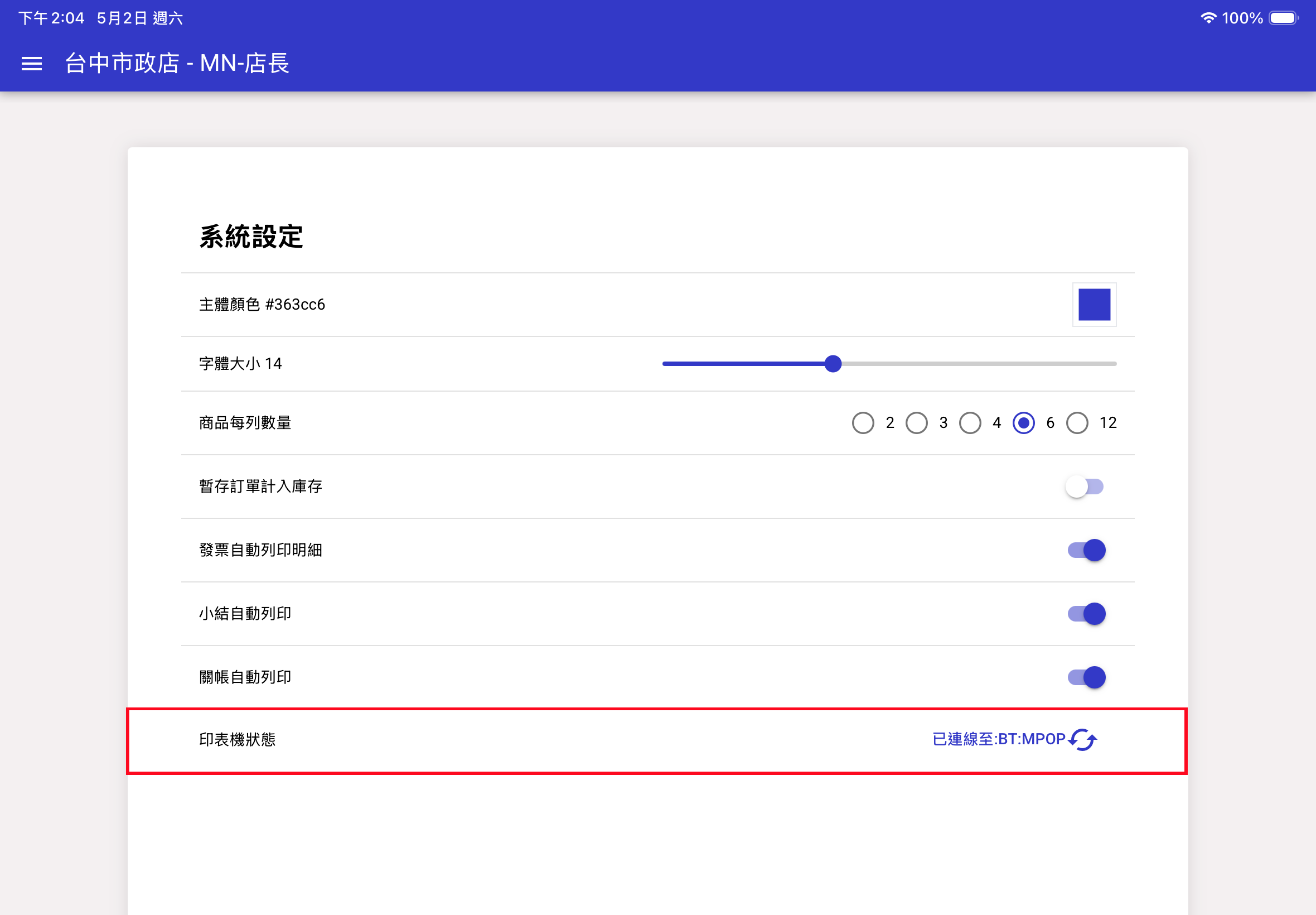Select 2 products per row
The height and width of the screenshot is (915, 1316).
(863, 423)
